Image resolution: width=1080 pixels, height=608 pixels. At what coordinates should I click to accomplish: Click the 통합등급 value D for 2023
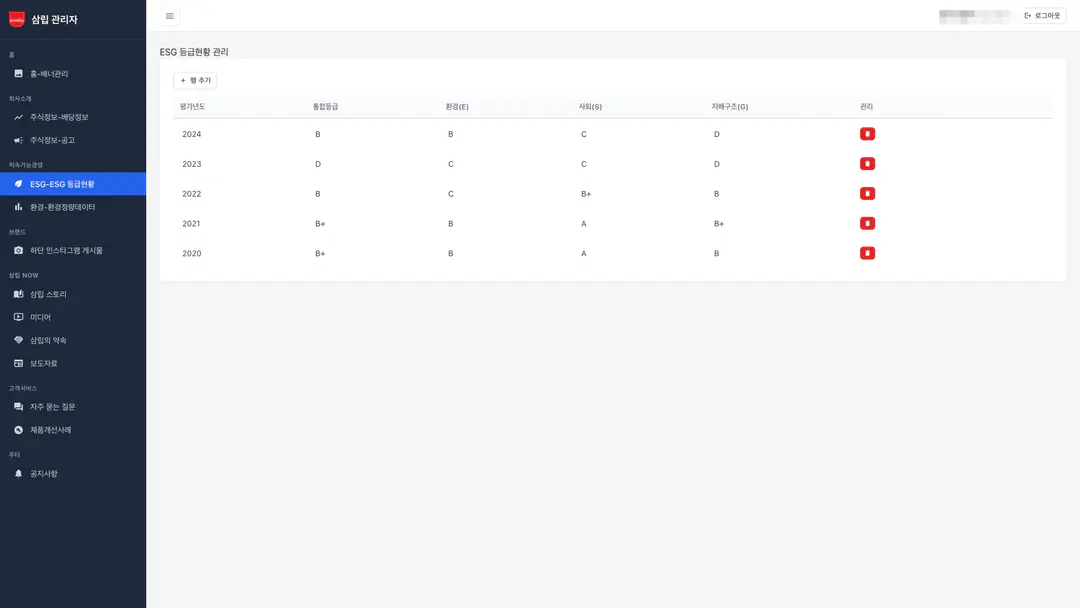318,164
